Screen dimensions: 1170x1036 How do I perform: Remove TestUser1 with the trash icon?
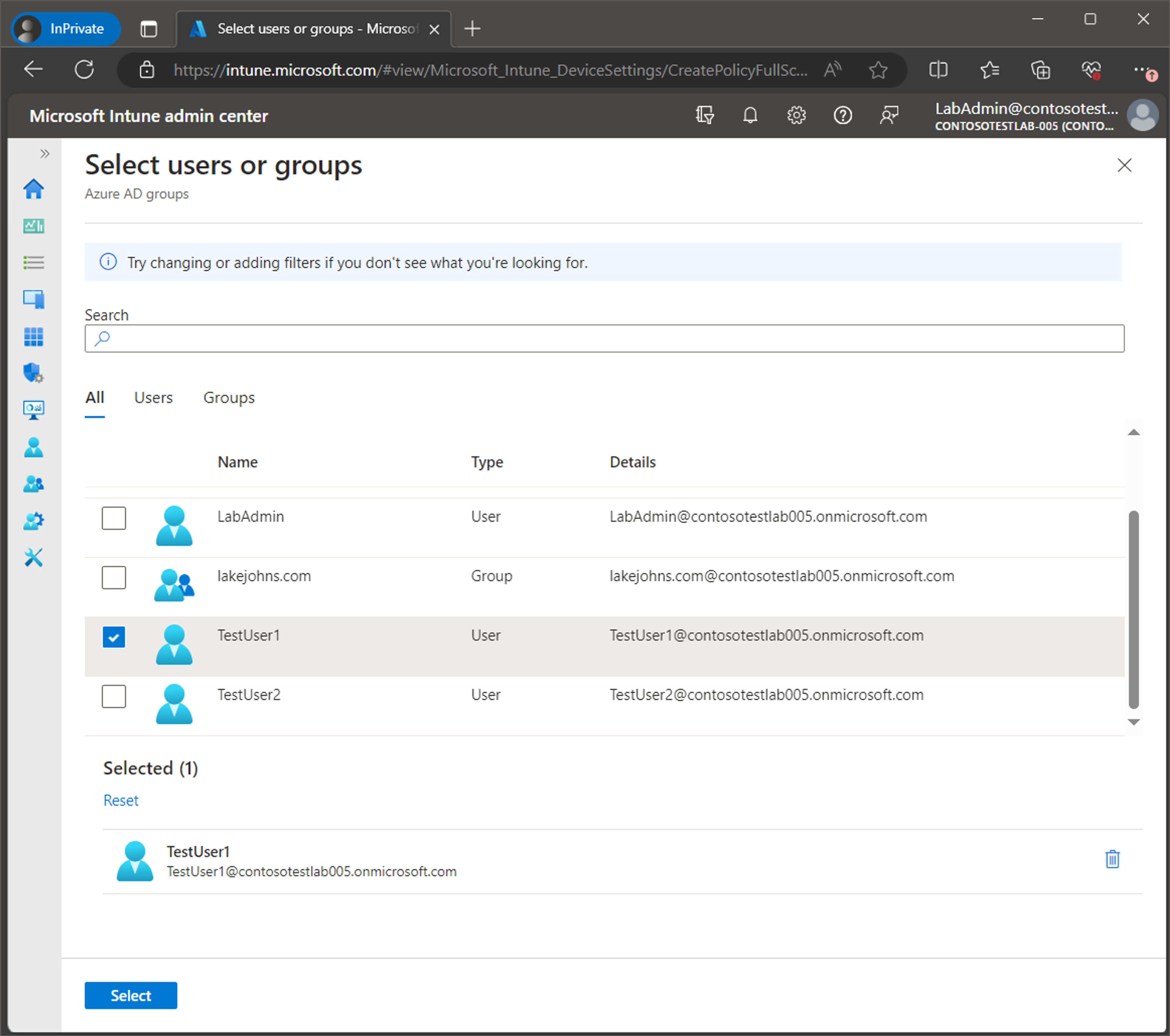coord(1111,859)
